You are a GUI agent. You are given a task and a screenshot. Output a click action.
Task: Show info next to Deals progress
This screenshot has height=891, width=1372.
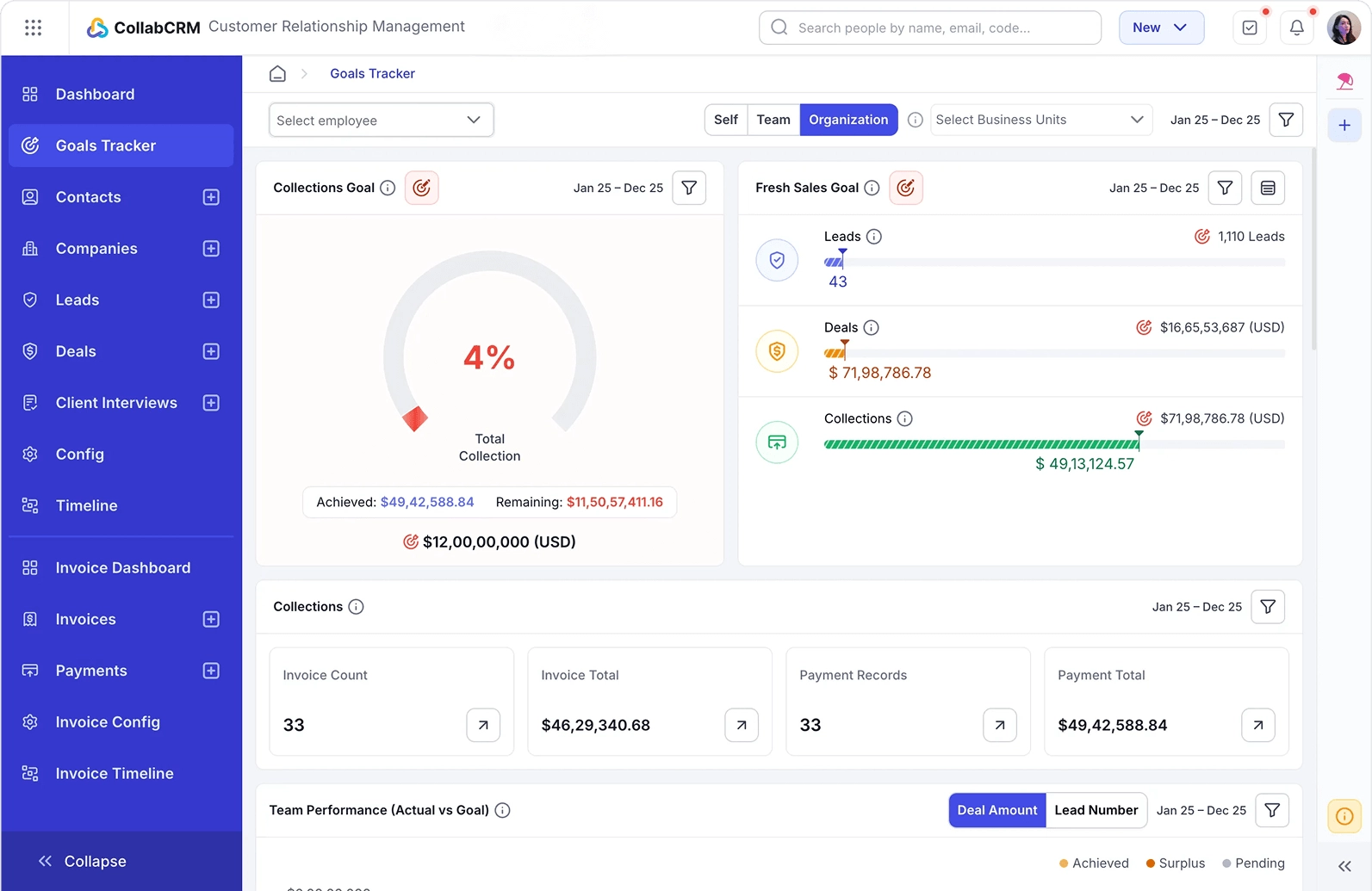872,328
